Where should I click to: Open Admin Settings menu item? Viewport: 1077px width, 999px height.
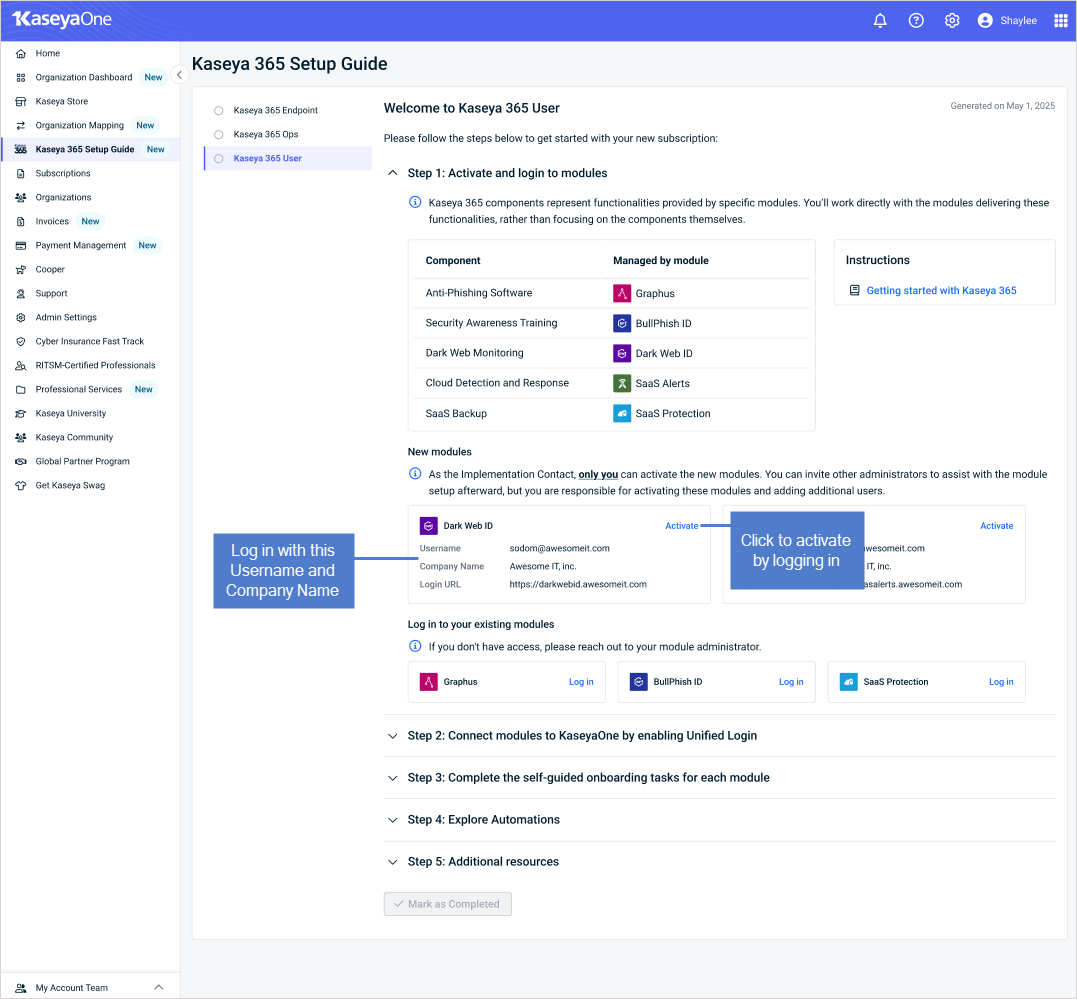tap(90, 317)
